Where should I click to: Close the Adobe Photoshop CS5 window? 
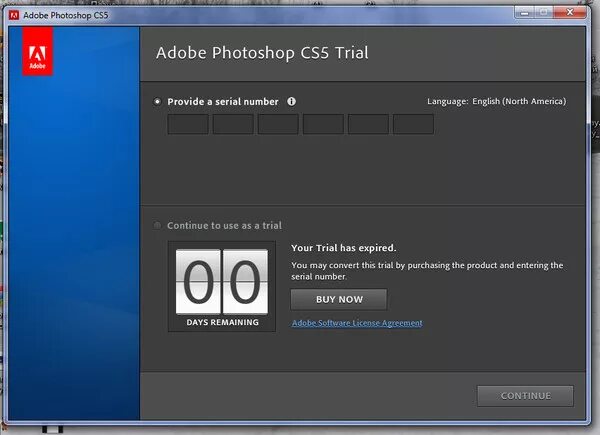(570, 13)
